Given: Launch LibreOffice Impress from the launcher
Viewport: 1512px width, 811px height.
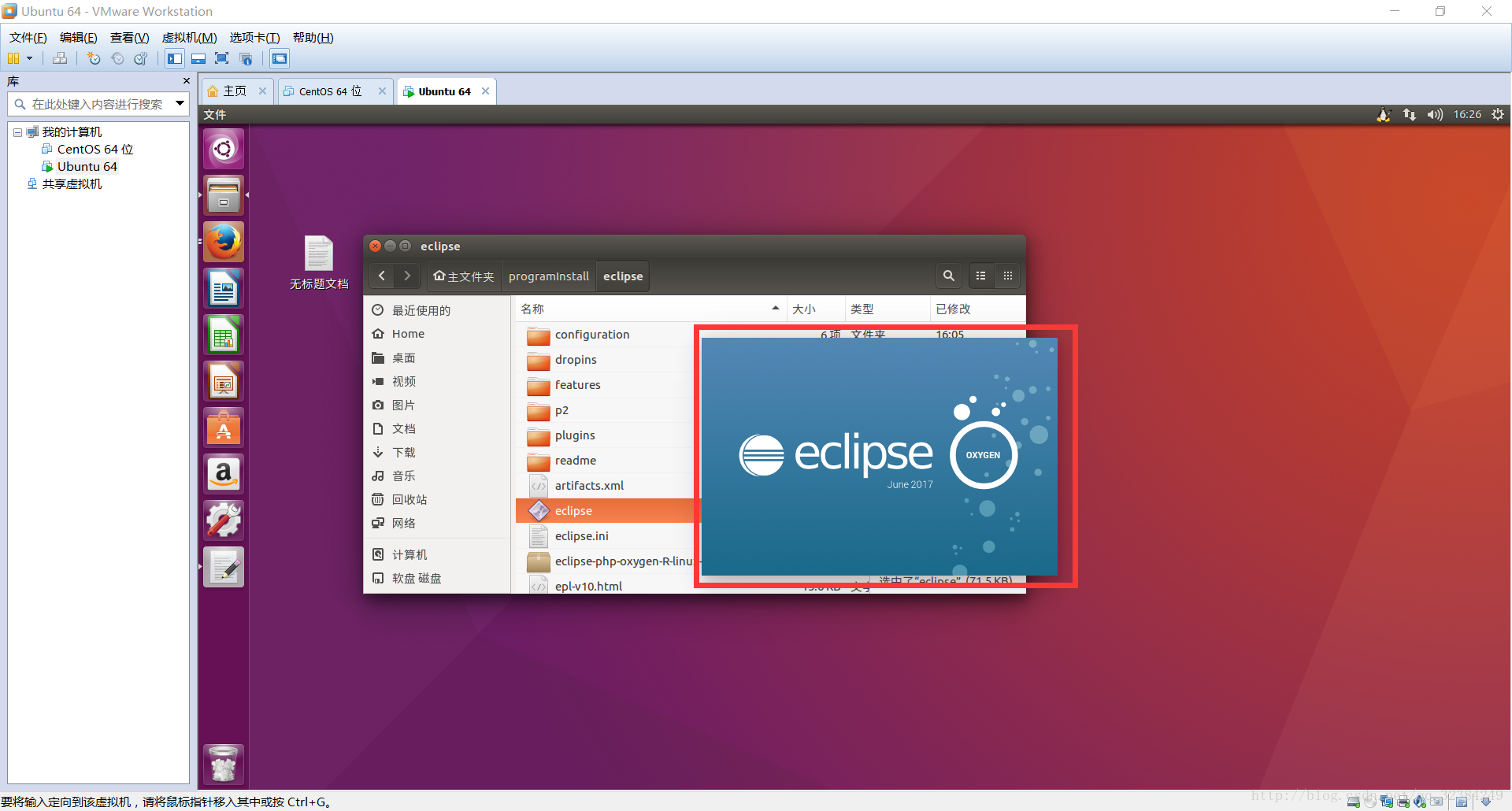Looking at the screenshot, I should (224, 381).
